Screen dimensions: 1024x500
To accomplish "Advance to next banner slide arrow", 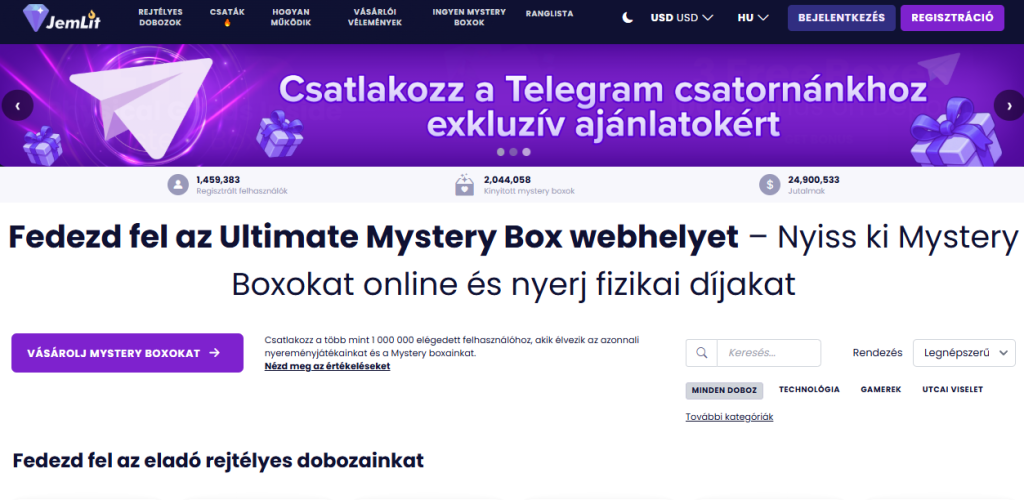I will tap(1007, 104).
